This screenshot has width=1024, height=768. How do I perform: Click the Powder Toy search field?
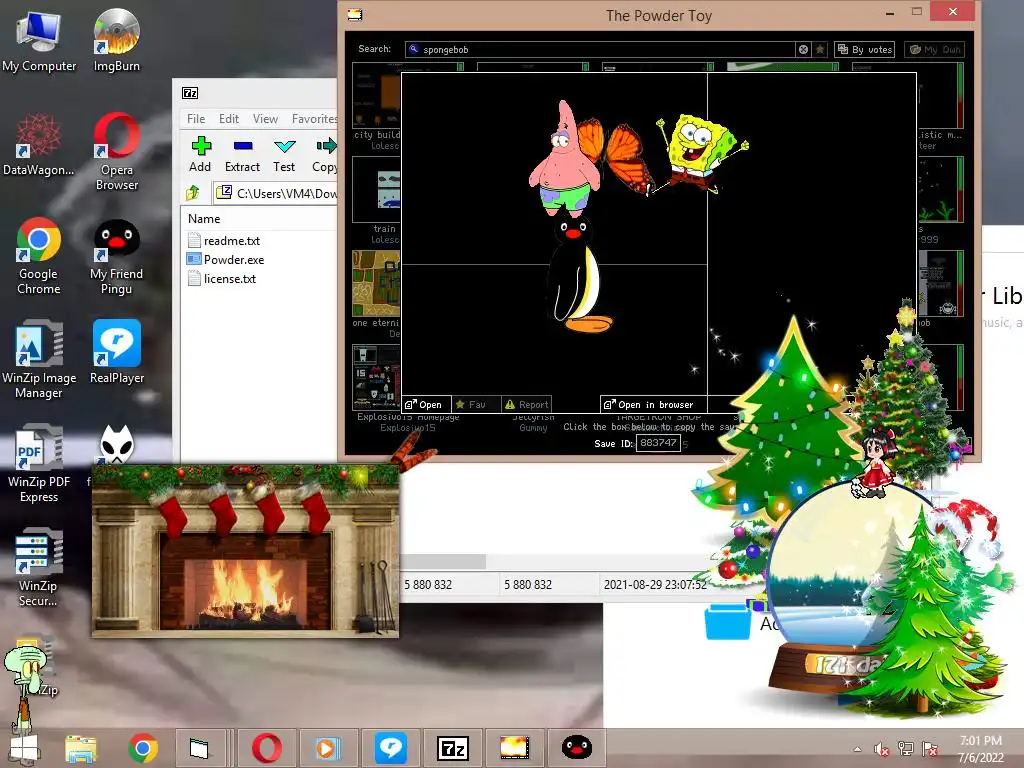[x=600, y=50]
